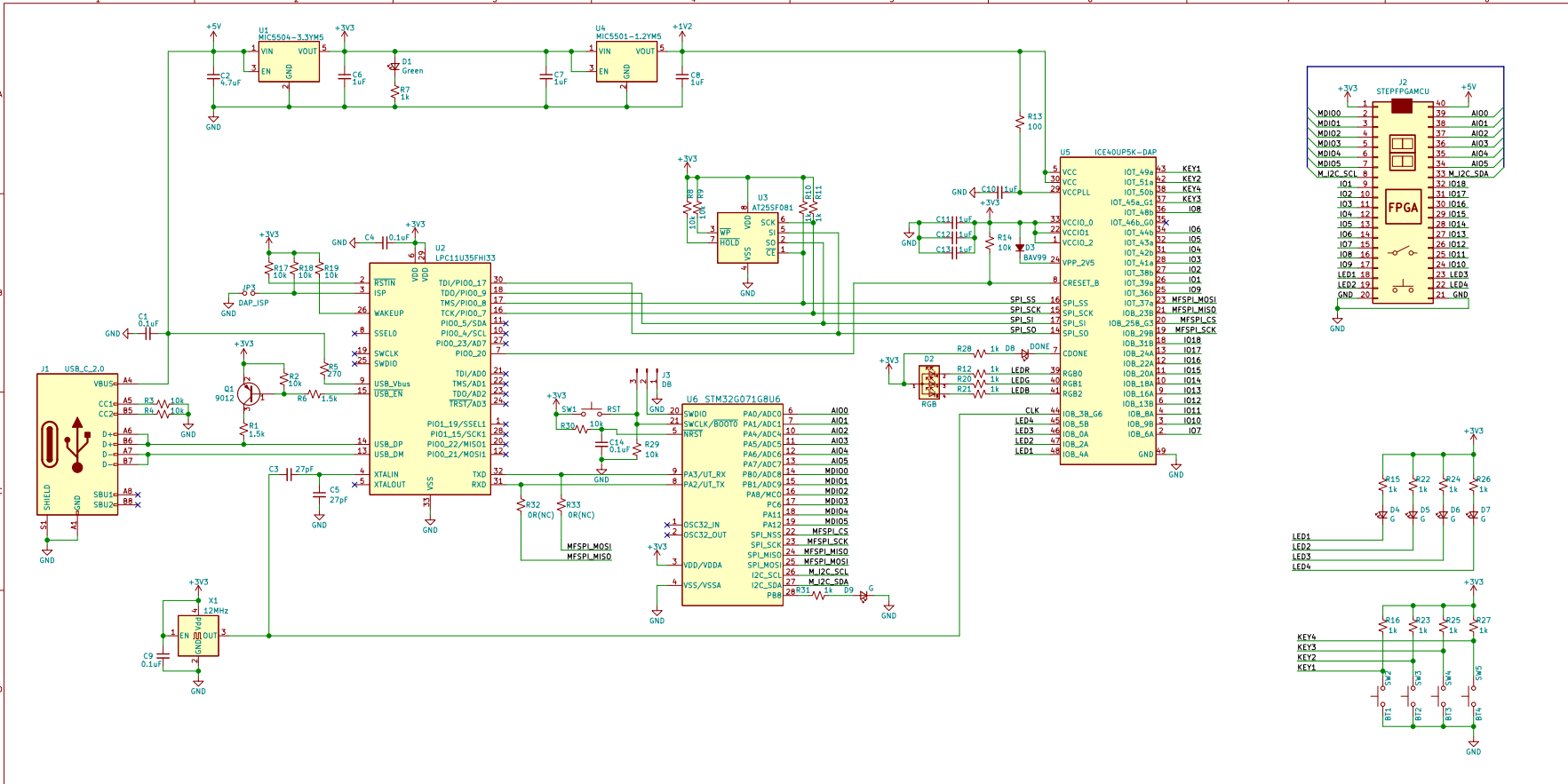This screenshot has width=1568, height=784.
Task: Click the CLK net label on U5
Action: click(x=1032, y=410)
